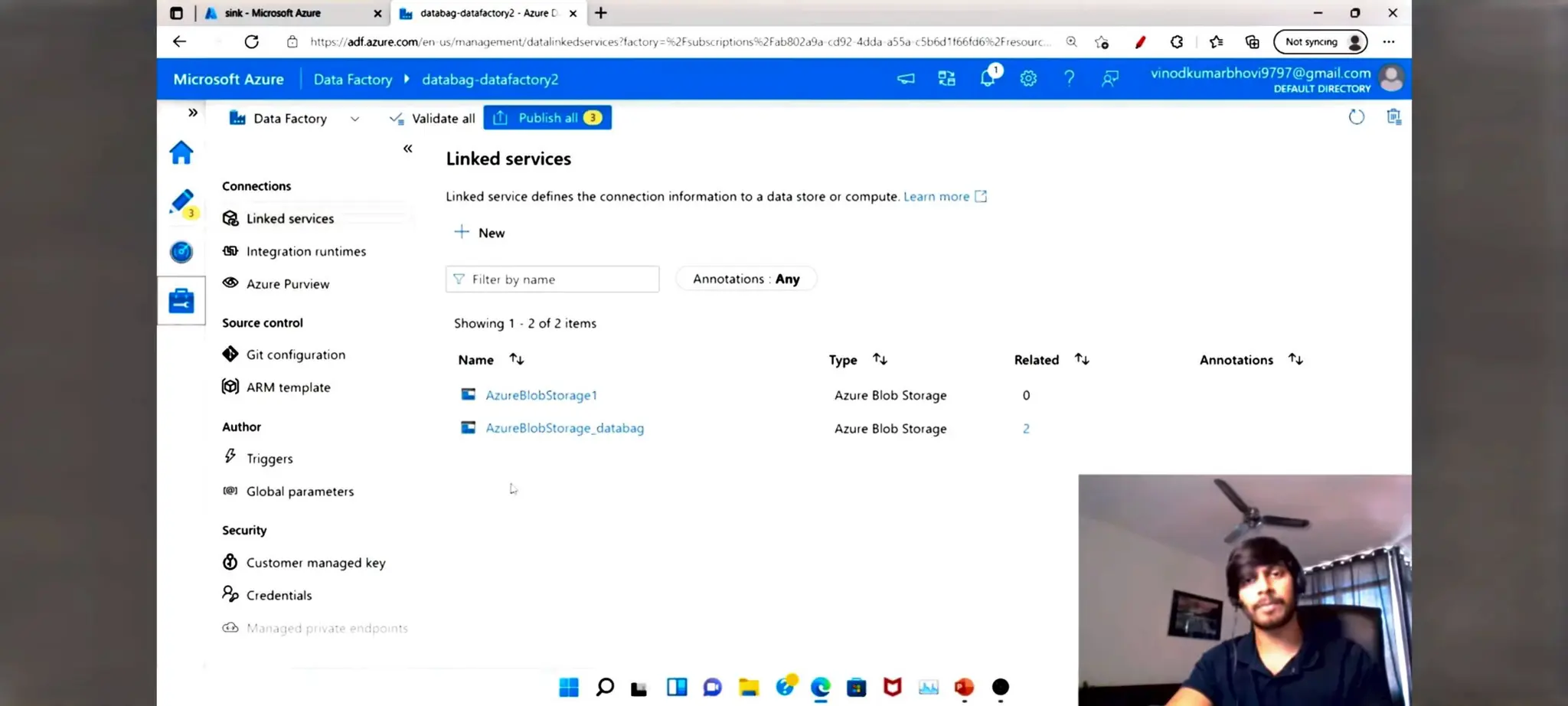The width and height of the screenshot is (1568, 706).
Task: Click the Microsoft Azure logo text
Action: pos(228,80)
